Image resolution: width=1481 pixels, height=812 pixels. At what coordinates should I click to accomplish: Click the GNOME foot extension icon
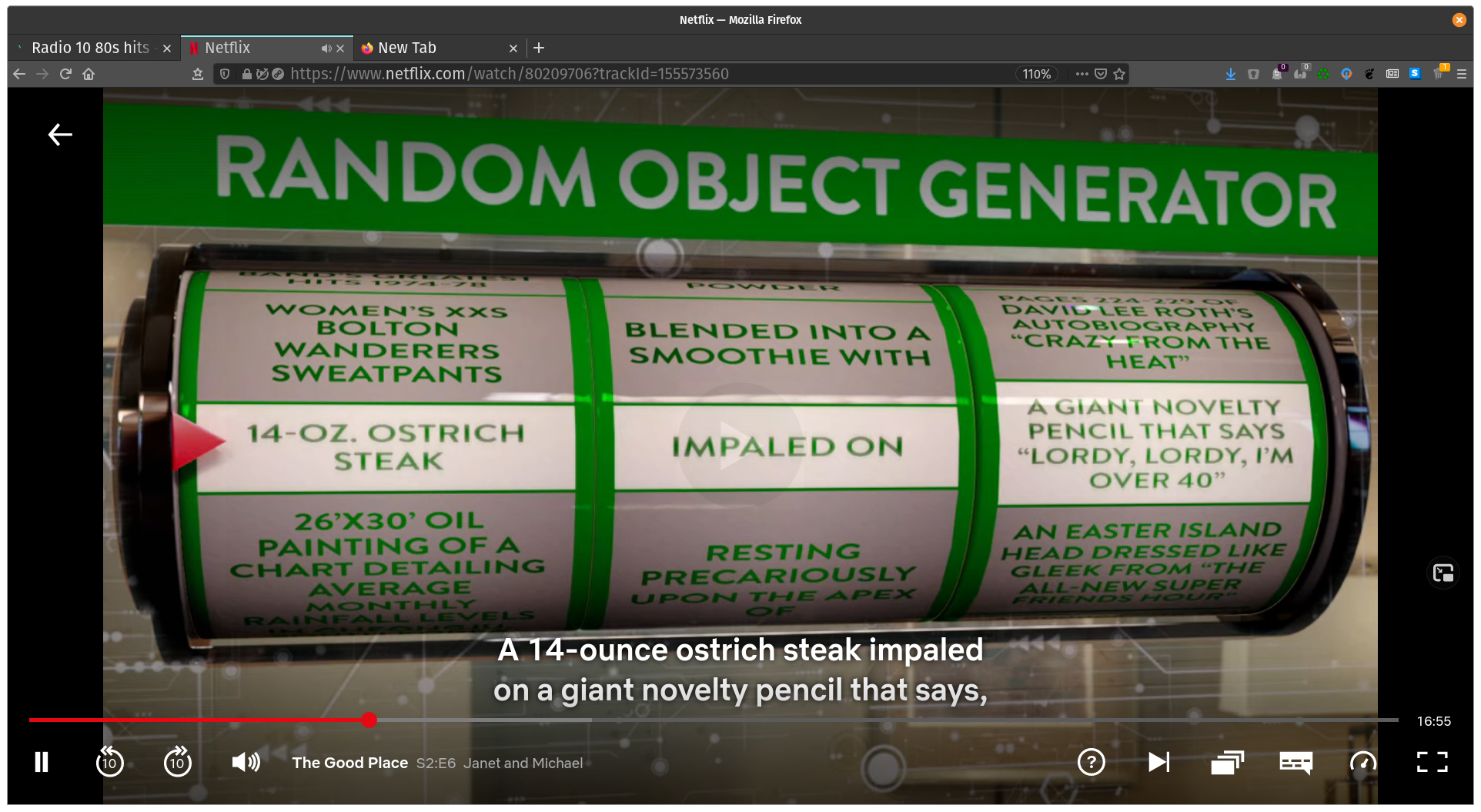(1369, 74)
